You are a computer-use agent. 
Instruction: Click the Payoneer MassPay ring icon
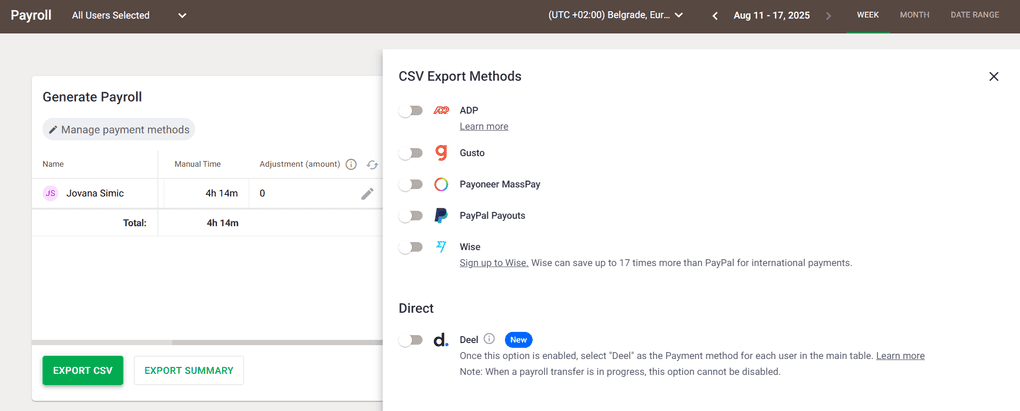[x=441, y=184]
